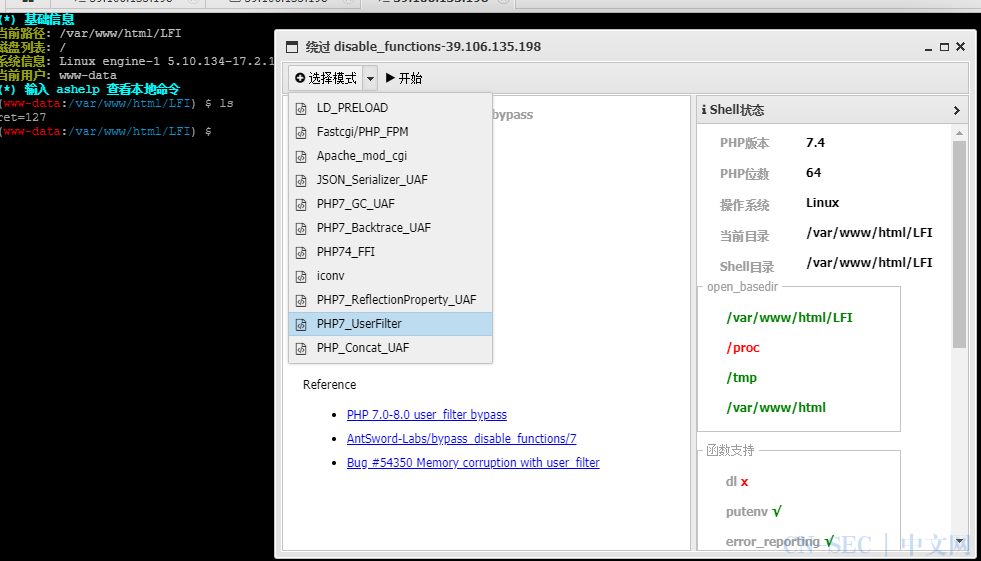Screen dimensions: 981x561
Task: Click the /tmp open_basedir entry
Action: click(x=741, y=378)
